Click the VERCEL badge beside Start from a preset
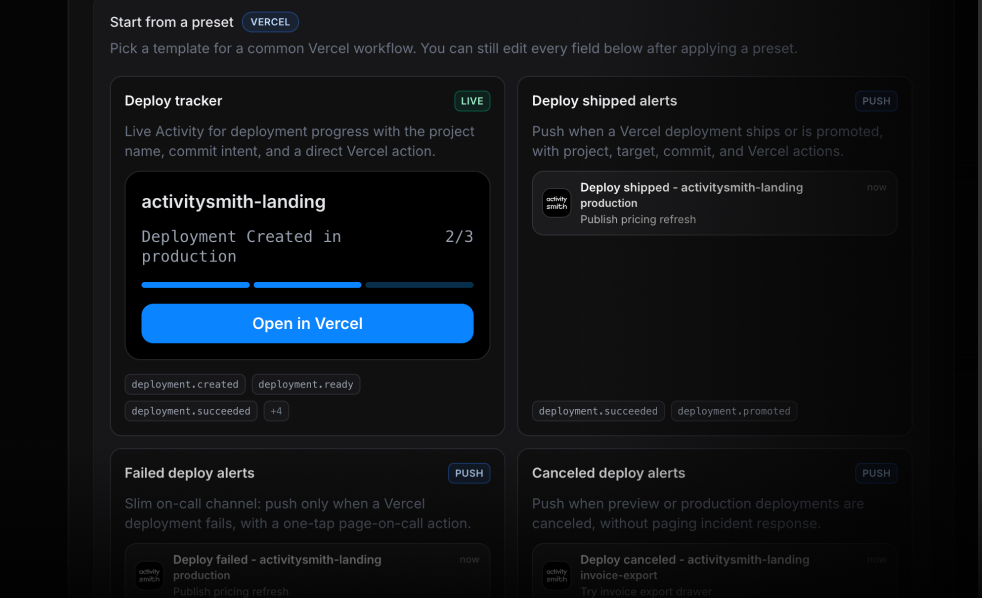Screen dimensions: 982x598 [270, 21]
